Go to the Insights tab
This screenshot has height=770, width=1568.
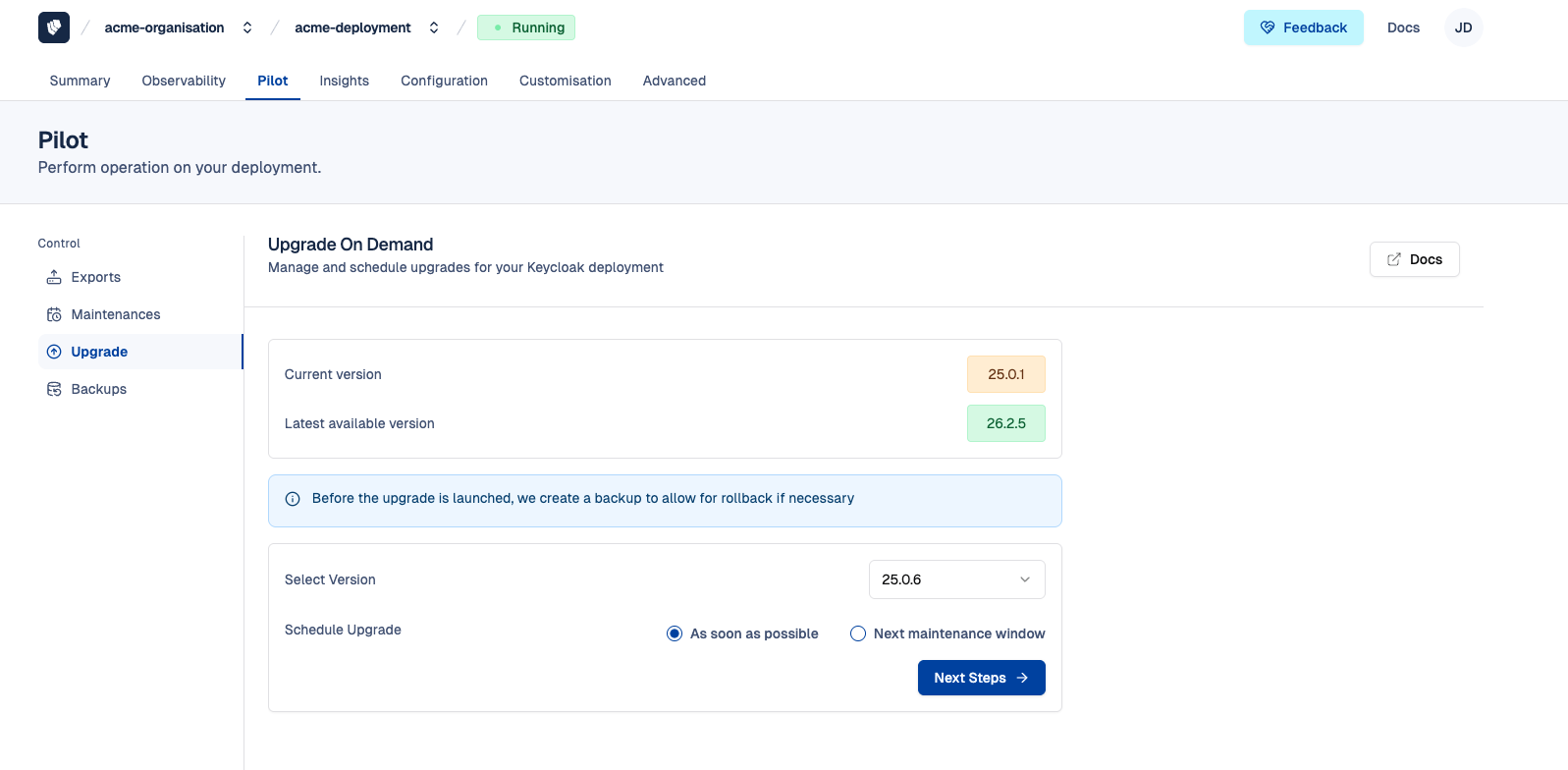click(x=344, y=81)
